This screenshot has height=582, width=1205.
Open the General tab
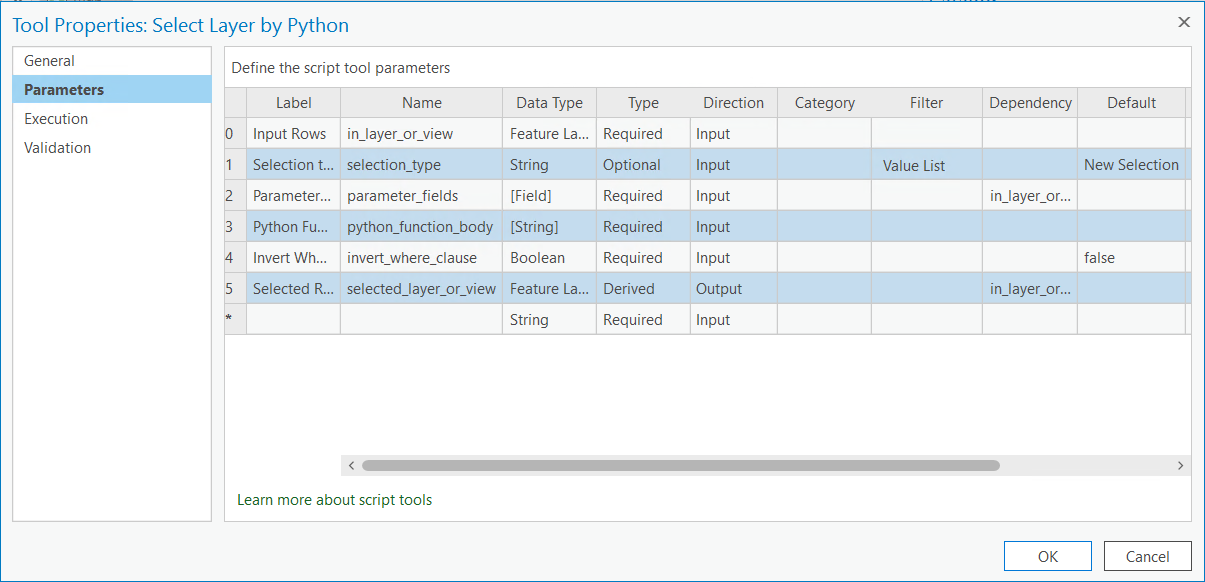pos(50,61)
